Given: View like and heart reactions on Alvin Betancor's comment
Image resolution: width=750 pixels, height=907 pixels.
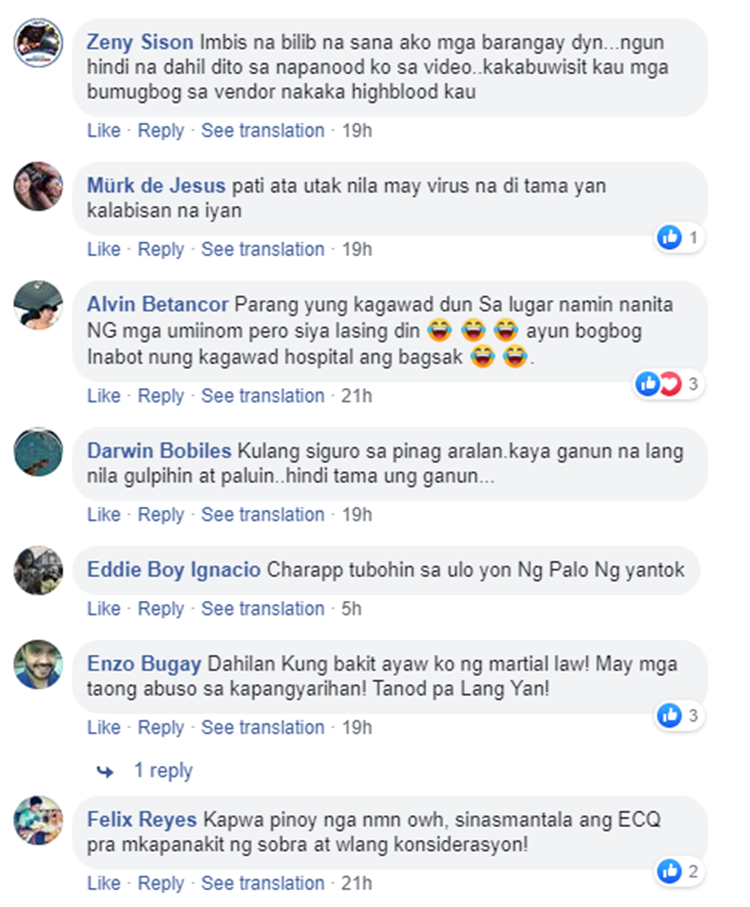Looking at the screenshot, I should tap(669, 384).
